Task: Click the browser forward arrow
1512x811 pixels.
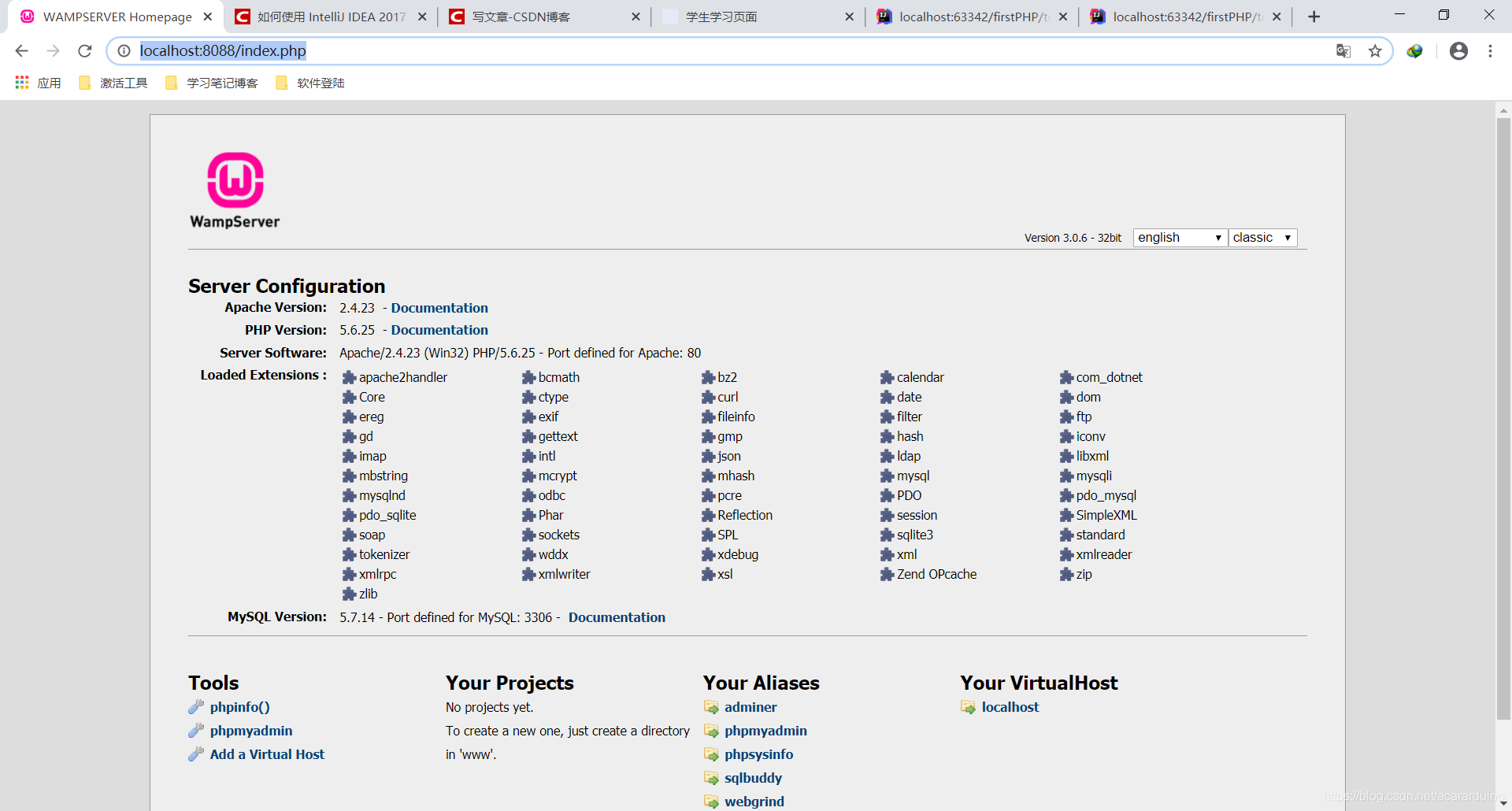Action: 53,50
